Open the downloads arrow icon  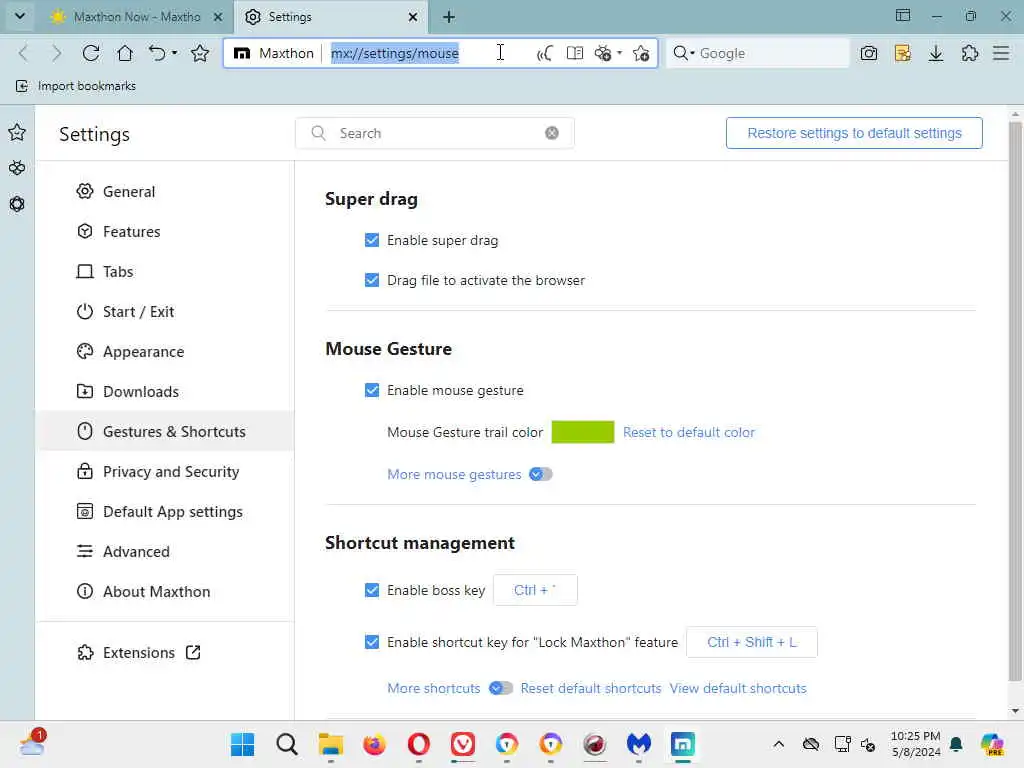pyautogui.click(x=936, y=53)
